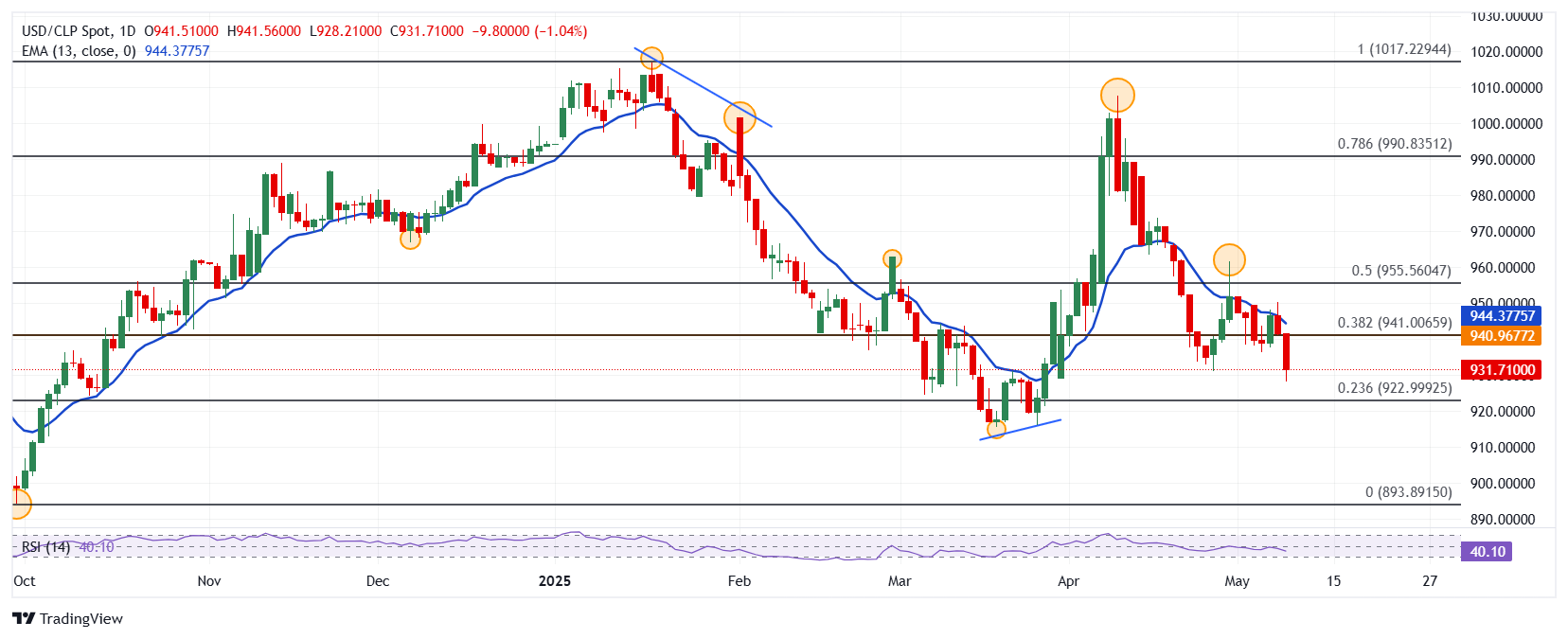Click the orange 940.96772 price axis tag
The width and height of the screenshot is (1568, 639).
(1502, 335)
